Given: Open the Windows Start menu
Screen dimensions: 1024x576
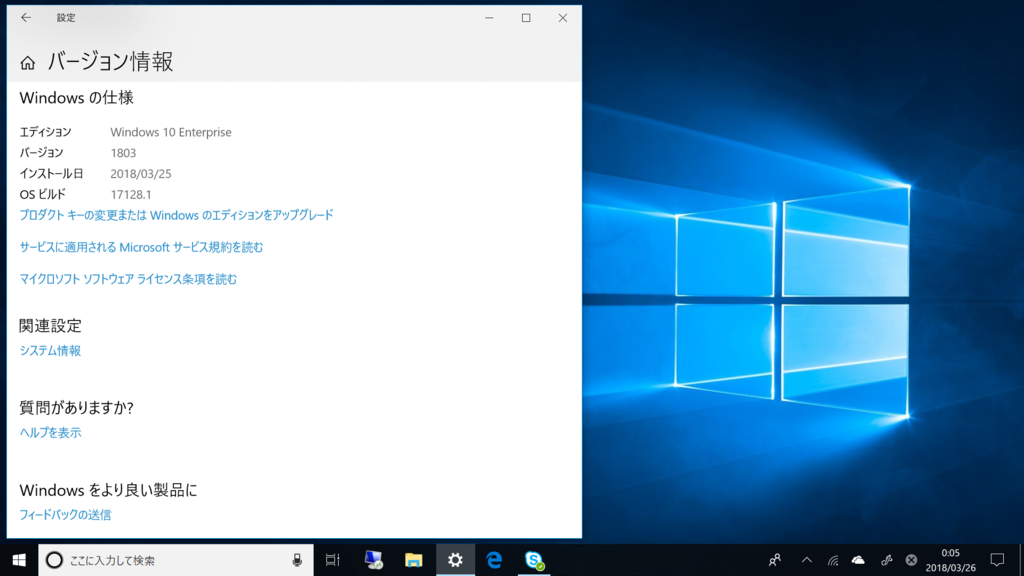Looking at the screenshot, I should point(19,560).
